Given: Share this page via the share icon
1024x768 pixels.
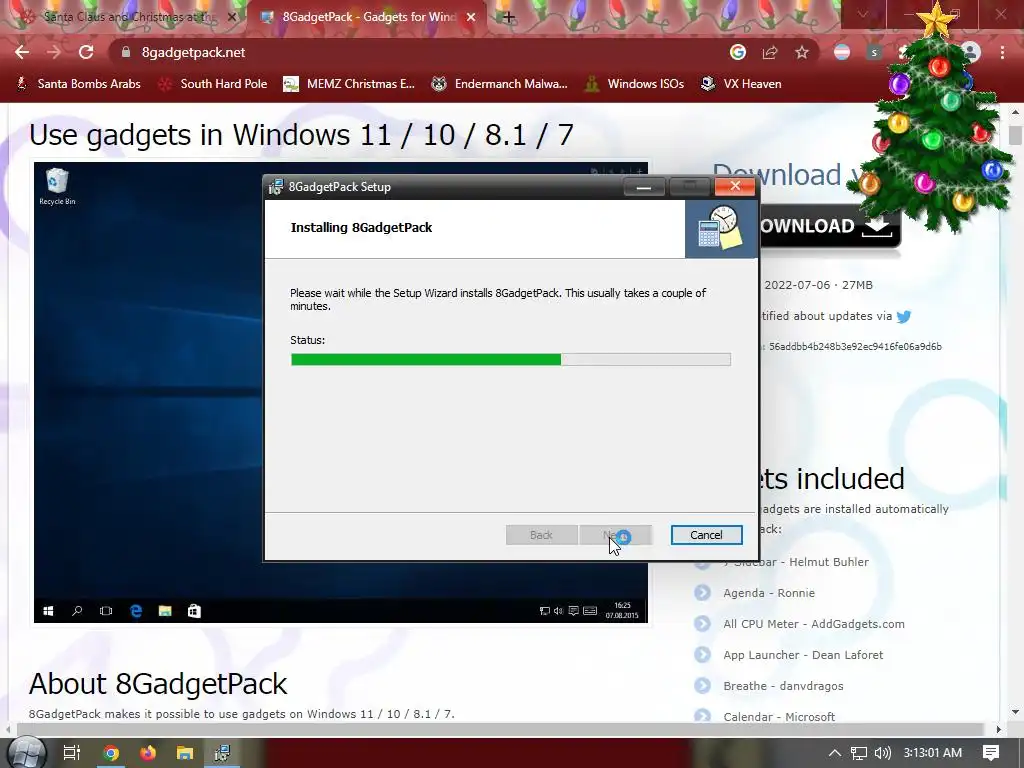Looking at the screenshot, I should pos(770,52).
